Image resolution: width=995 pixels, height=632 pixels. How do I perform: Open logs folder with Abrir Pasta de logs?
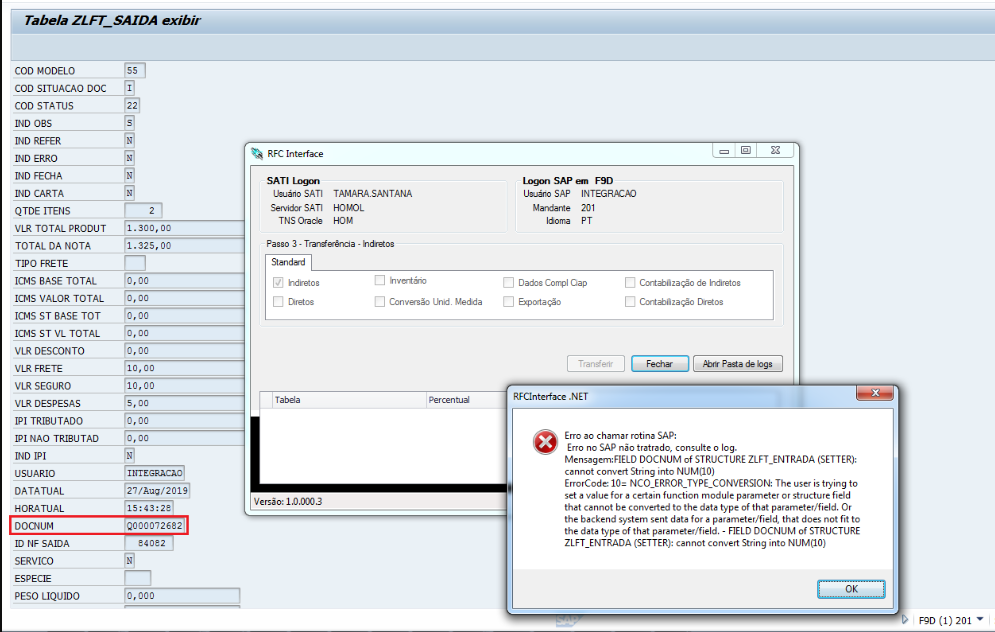tap(737, 364)
